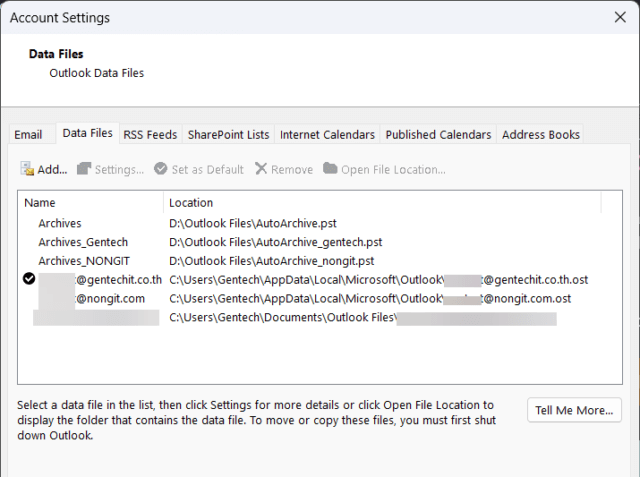This screenshot has height=477, width=640.
Task: Click the Add data file icon
Action: pos(27,169)
